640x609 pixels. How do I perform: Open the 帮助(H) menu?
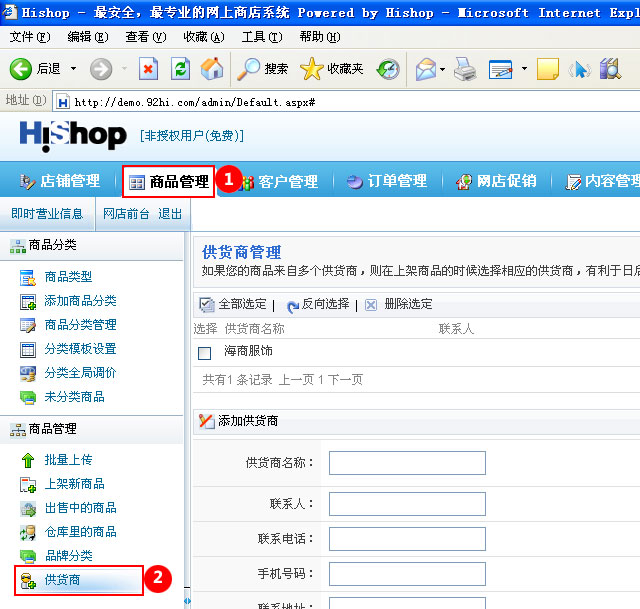[320, 37]
